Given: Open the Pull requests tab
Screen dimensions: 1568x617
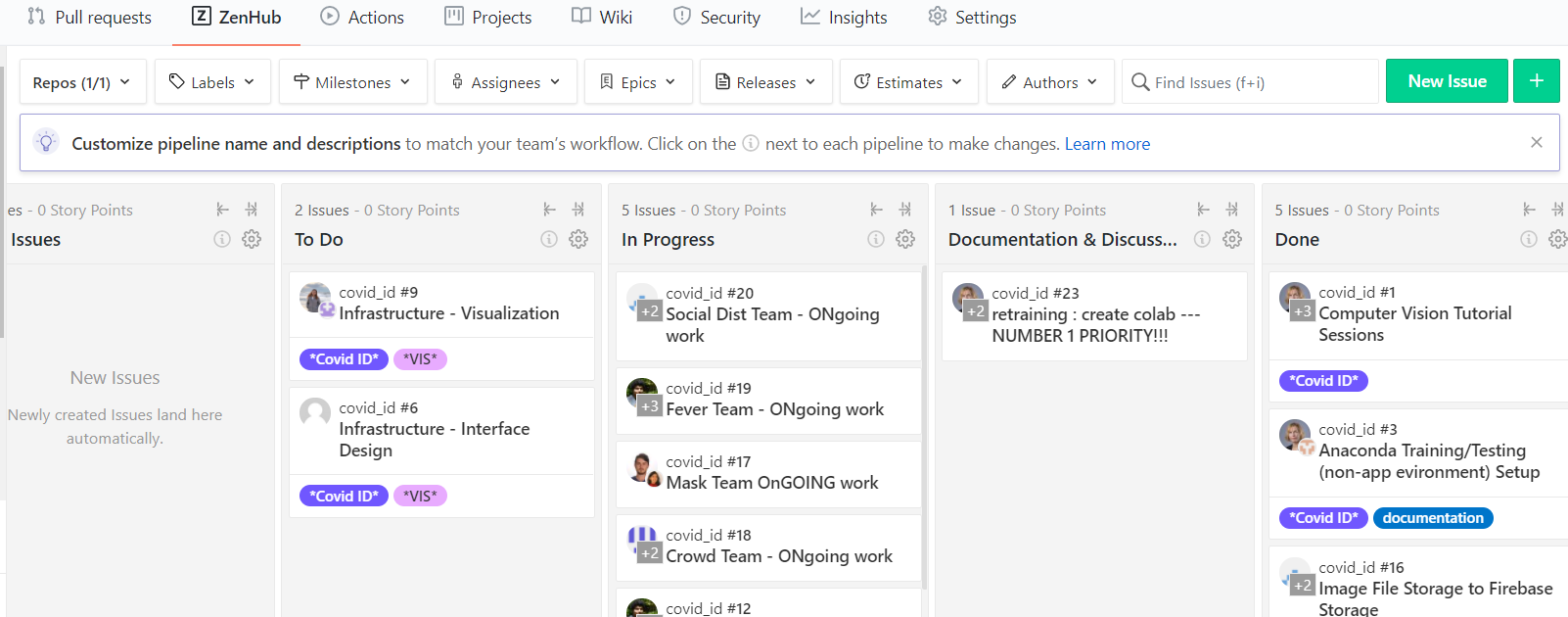Looking at the screenshot, I should tap(90, 18).
